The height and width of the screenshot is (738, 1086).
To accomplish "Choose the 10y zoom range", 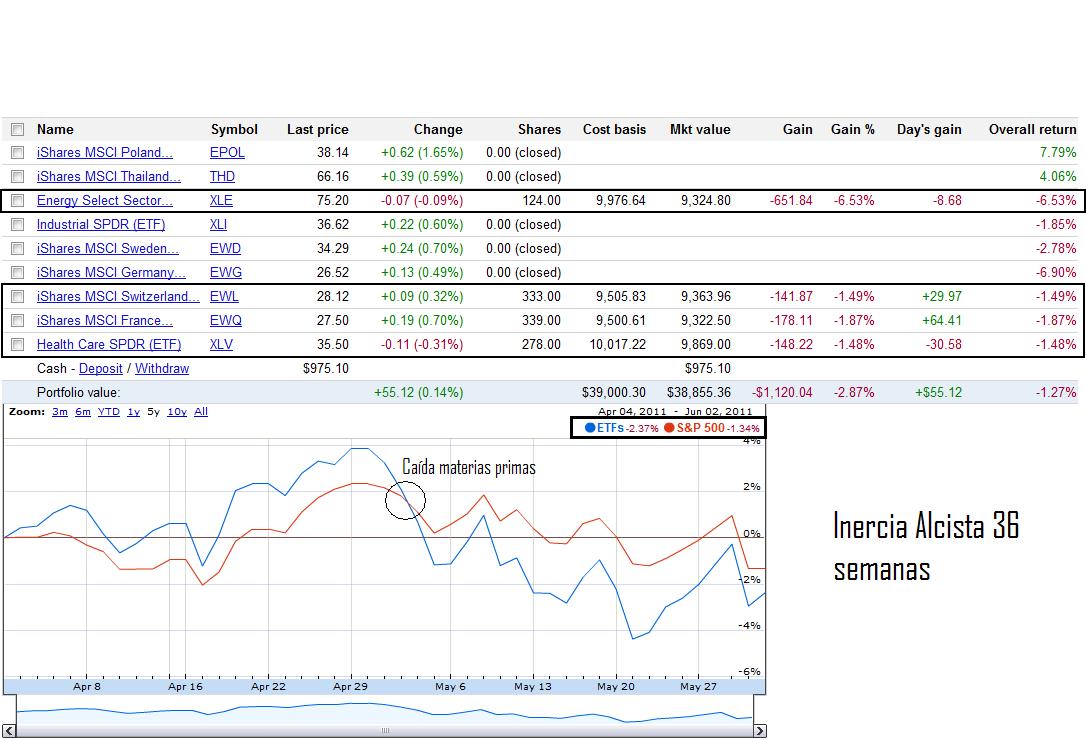I will coord(176,412).
